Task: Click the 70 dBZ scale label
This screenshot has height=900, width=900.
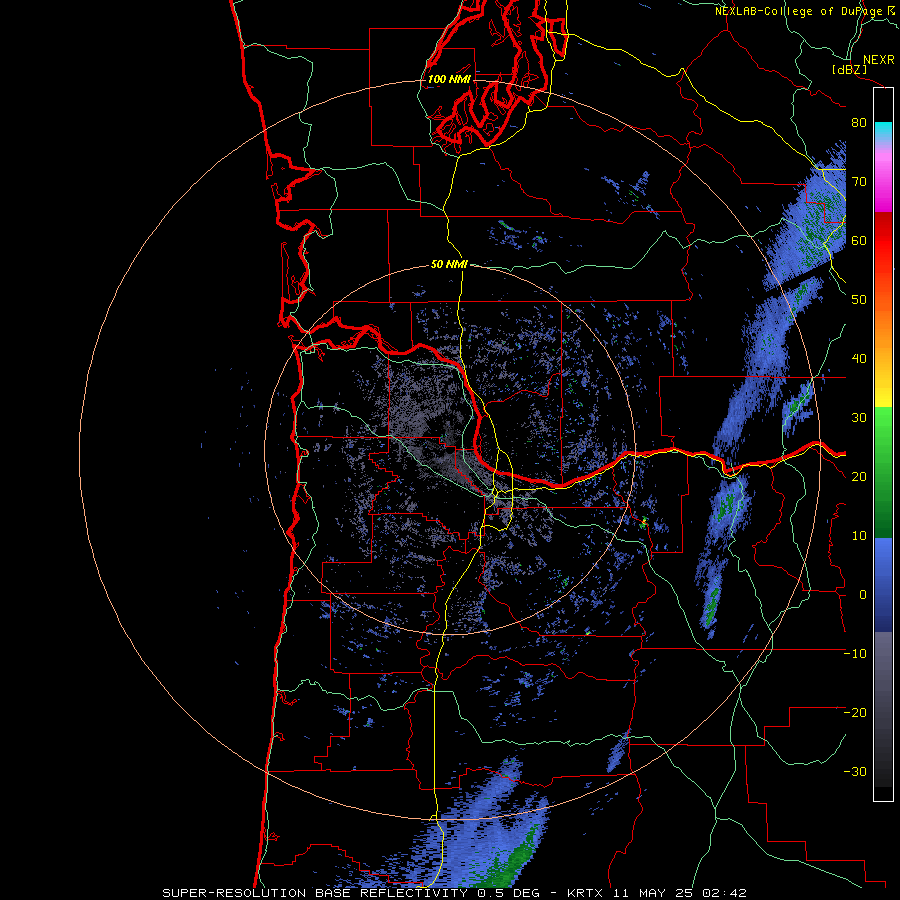Action: tap(859, 181)
